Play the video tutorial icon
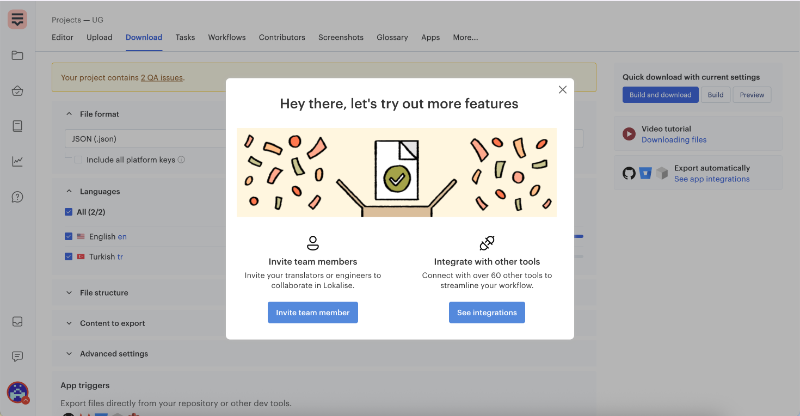The height and width of the screenshot is (416, 800). pyautogui.click(x=629, y=134)
